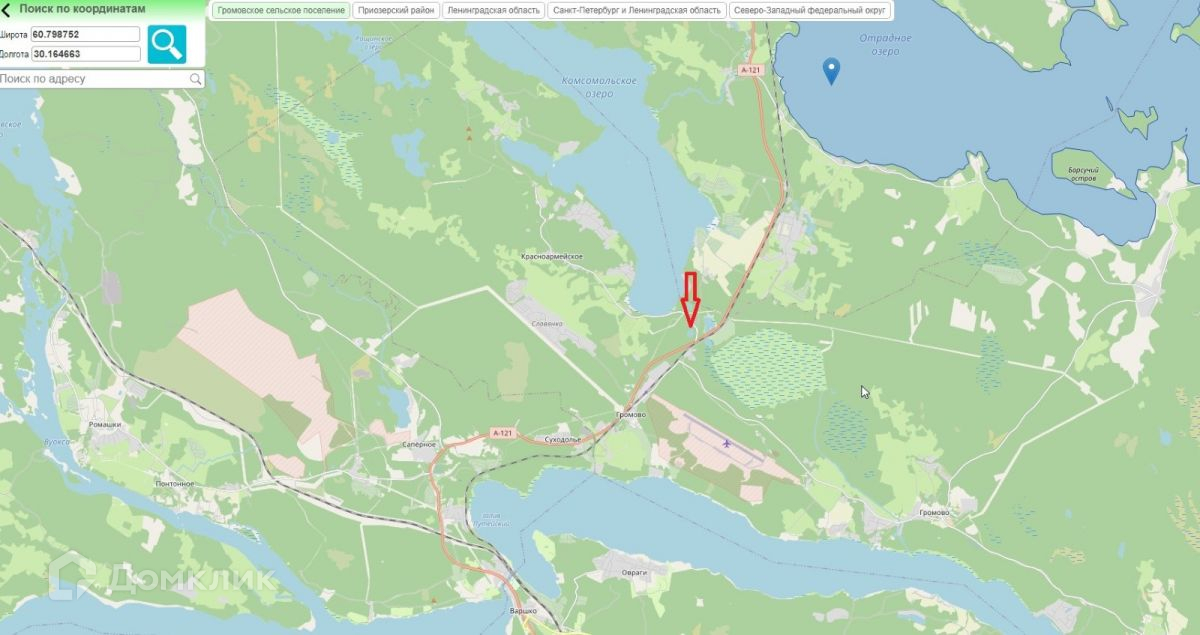Select the Приозерский район breadcrumb
1200x635 pixels.
pos(396,10)
